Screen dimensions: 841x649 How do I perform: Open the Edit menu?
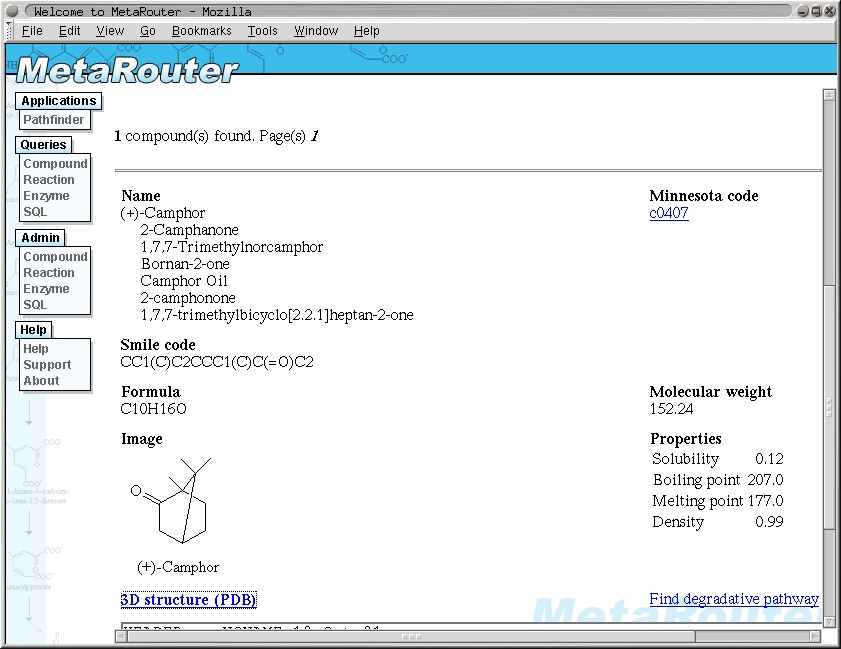69,31
